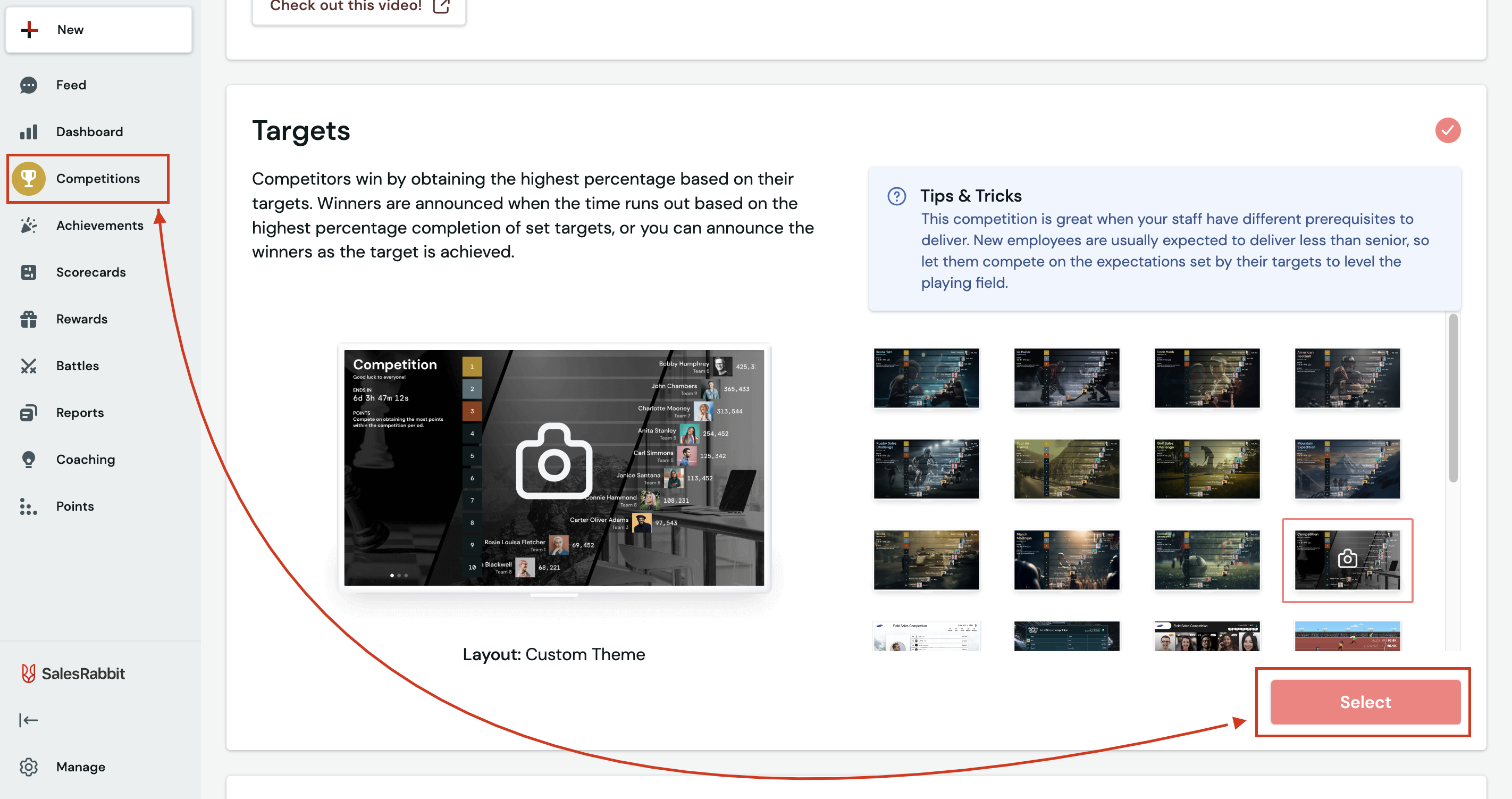Open the Points dots icon
1512x799 pixels.
coord(28,506)
